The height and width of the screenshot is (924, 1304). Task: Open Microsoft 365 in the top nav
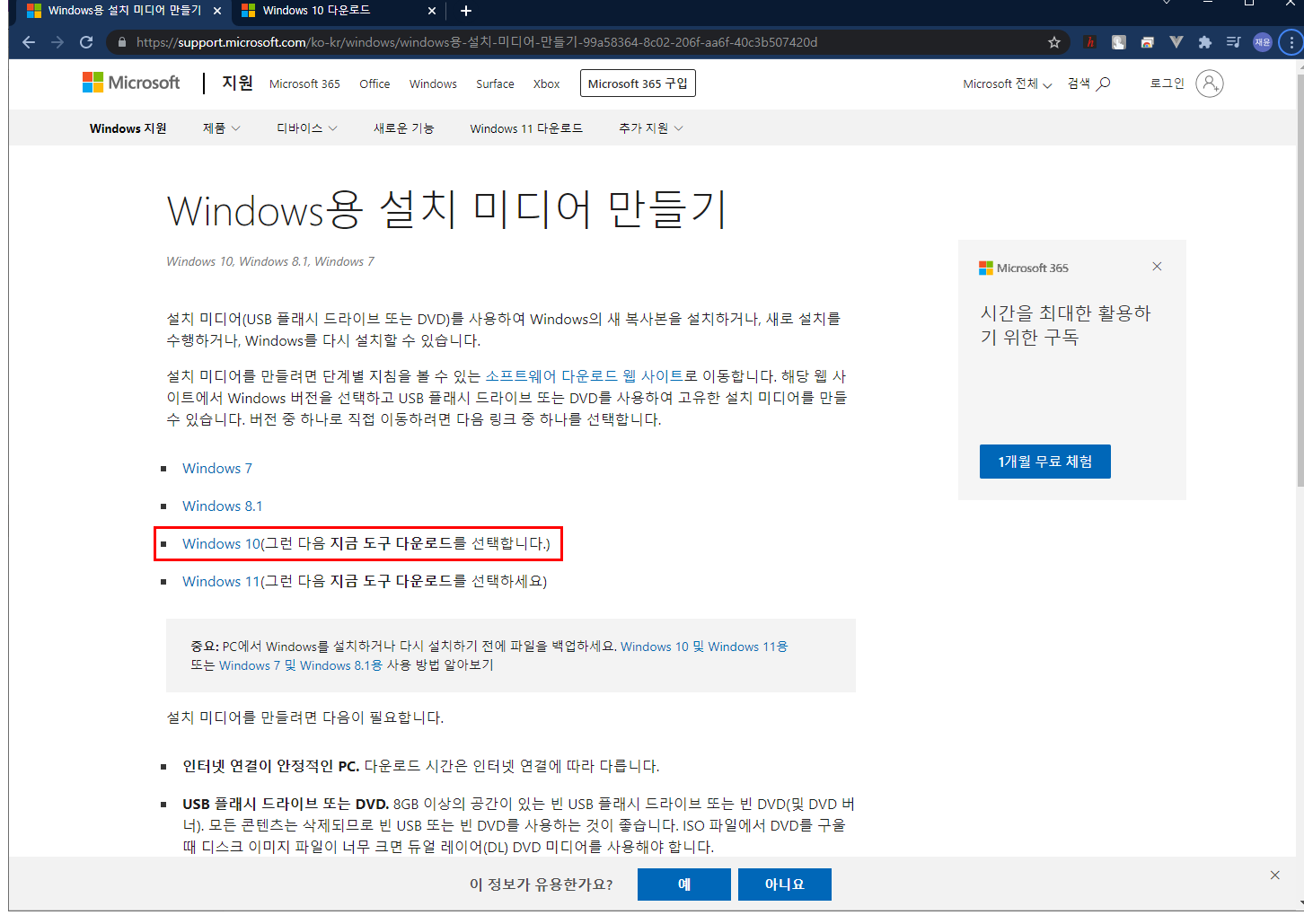coord(304,84)
